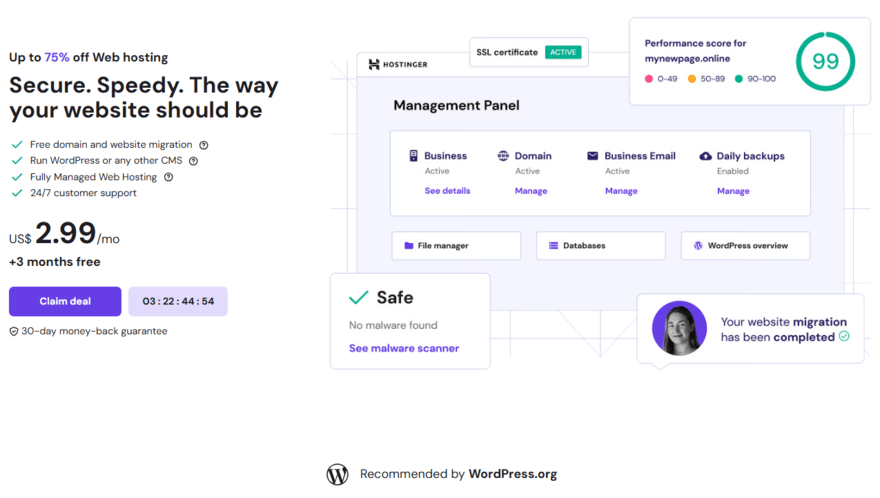The height and width of the screenshot is (498, 880).
Task: Click Manage under Business Email
Action: [x=621, y=191]
